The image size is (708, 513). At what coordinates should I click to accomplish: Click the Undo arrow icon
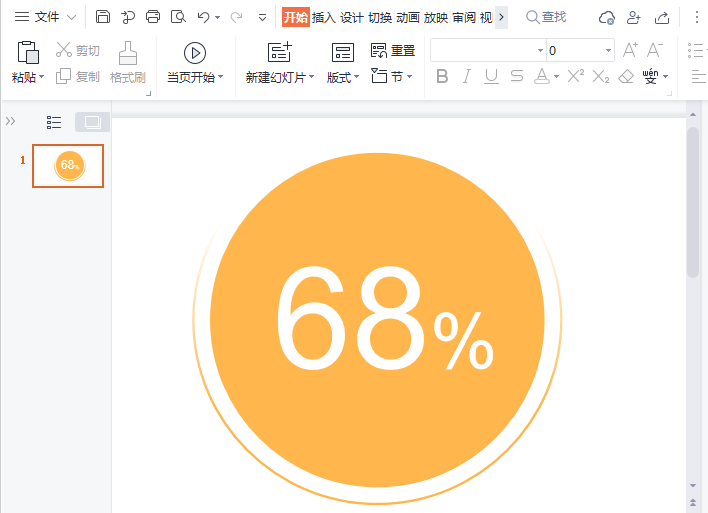204,17
